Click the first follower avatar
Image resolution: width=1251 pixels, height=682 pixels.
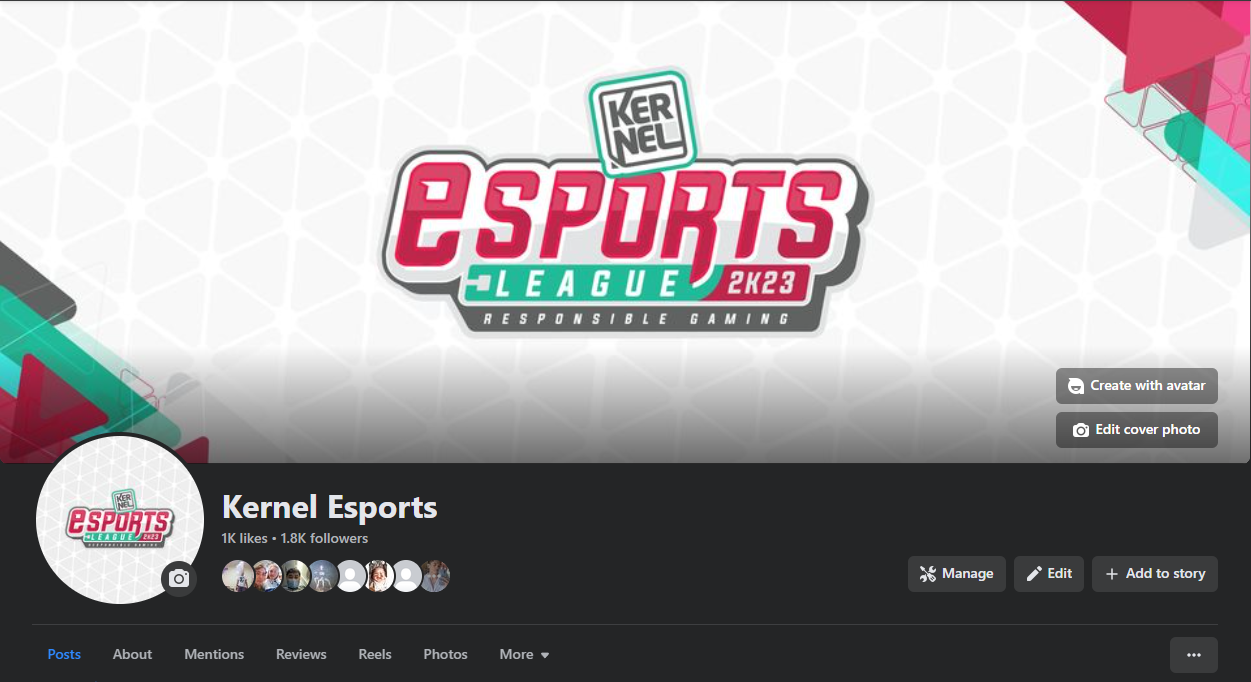pos(237,576)
